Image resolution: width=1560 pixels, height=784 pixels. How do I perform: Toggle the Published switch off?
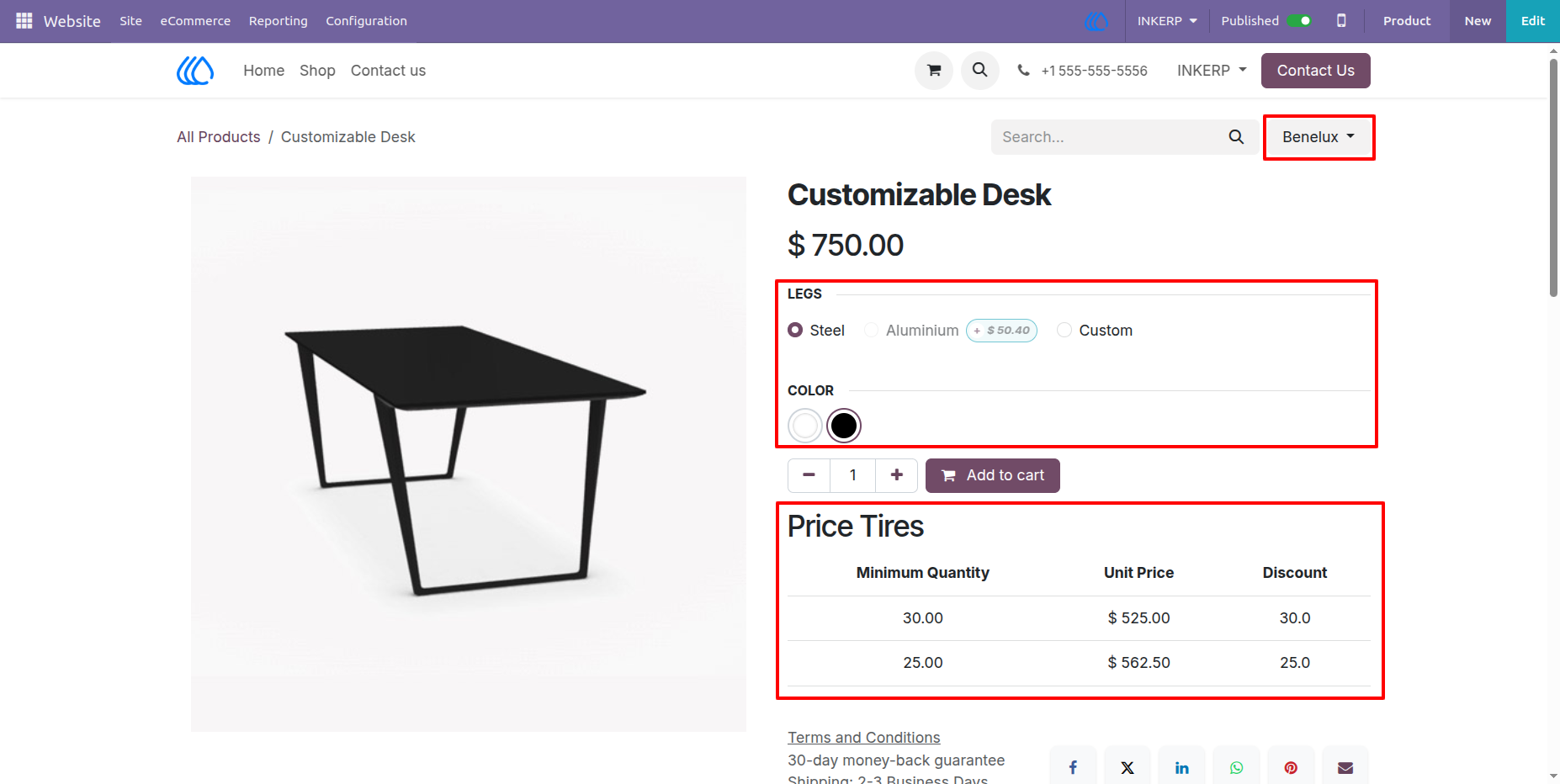coord(1299,20)
